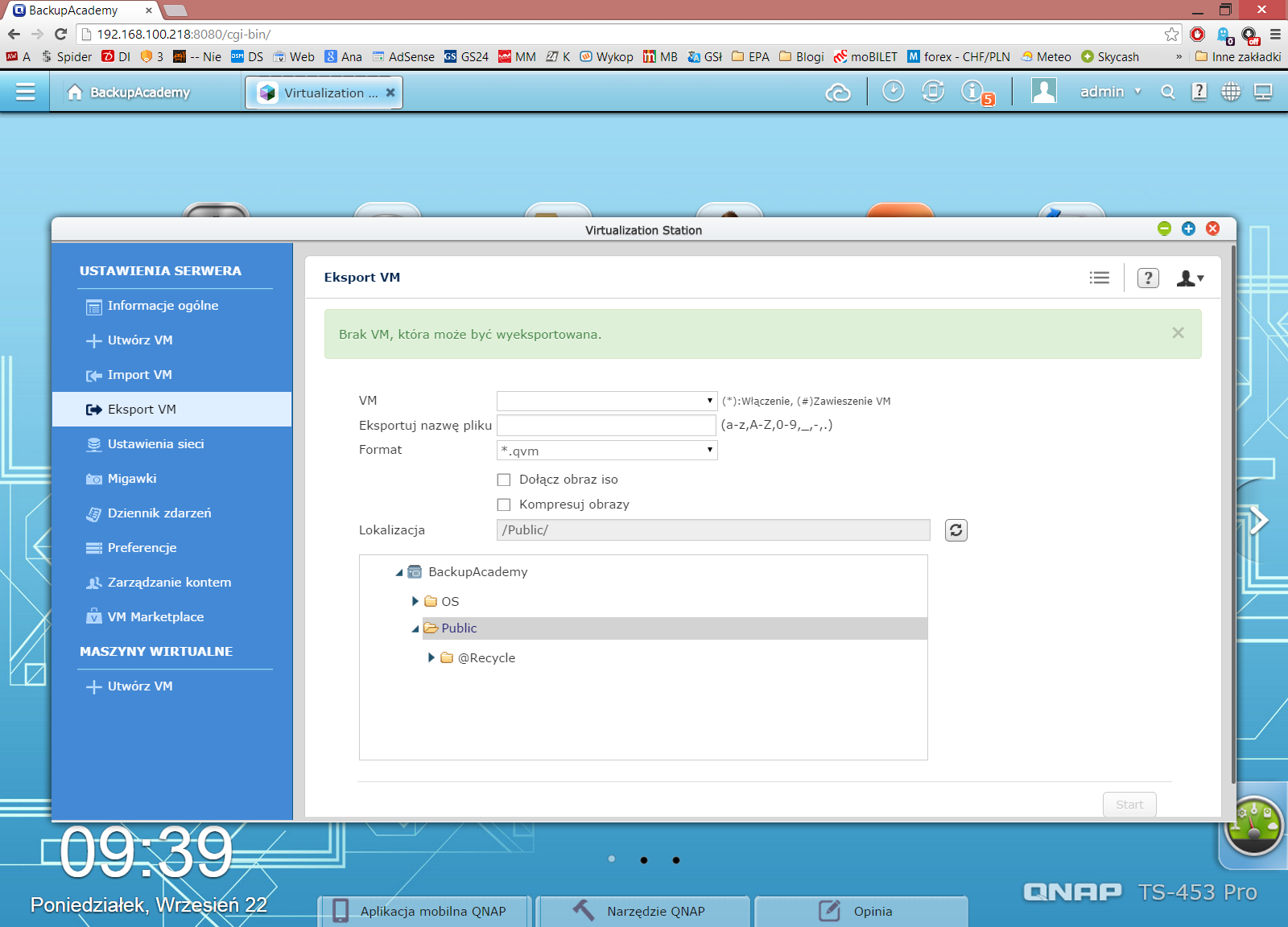Click in Eksportuj nazwę pliku field

click(x=606, y=425)
